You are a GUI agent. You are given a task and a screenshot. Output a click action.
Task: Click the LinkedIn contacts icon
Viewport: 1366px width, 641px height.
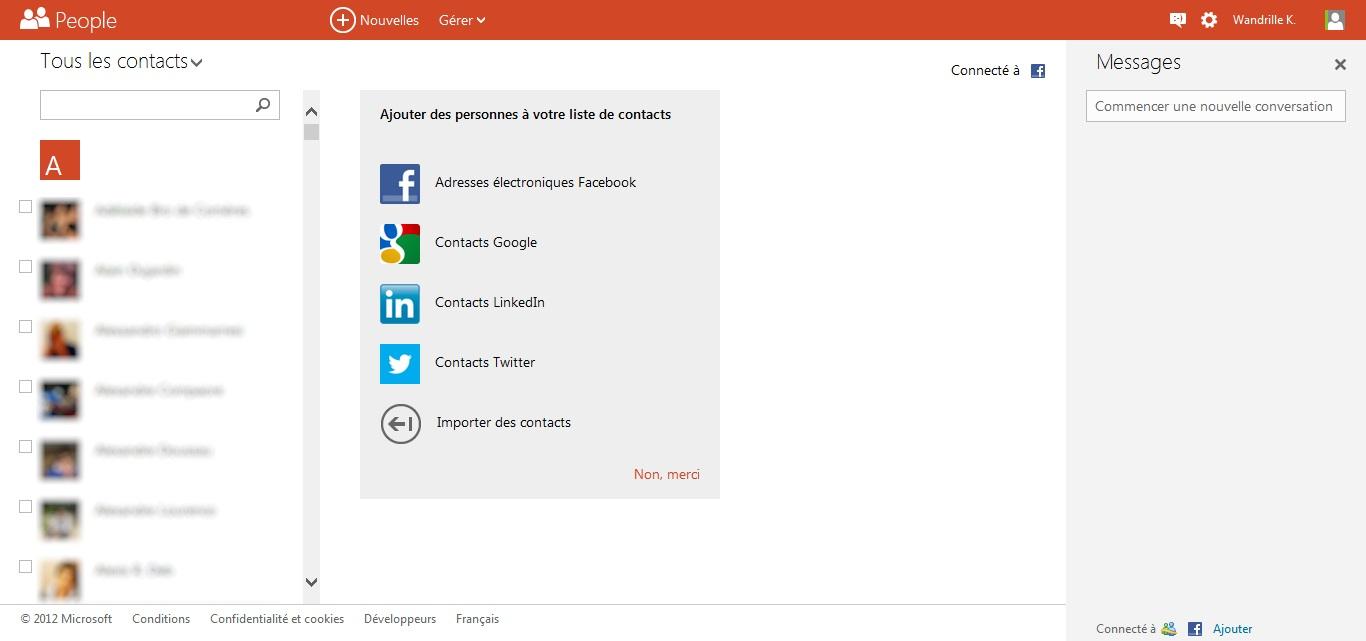click(400, 304)
